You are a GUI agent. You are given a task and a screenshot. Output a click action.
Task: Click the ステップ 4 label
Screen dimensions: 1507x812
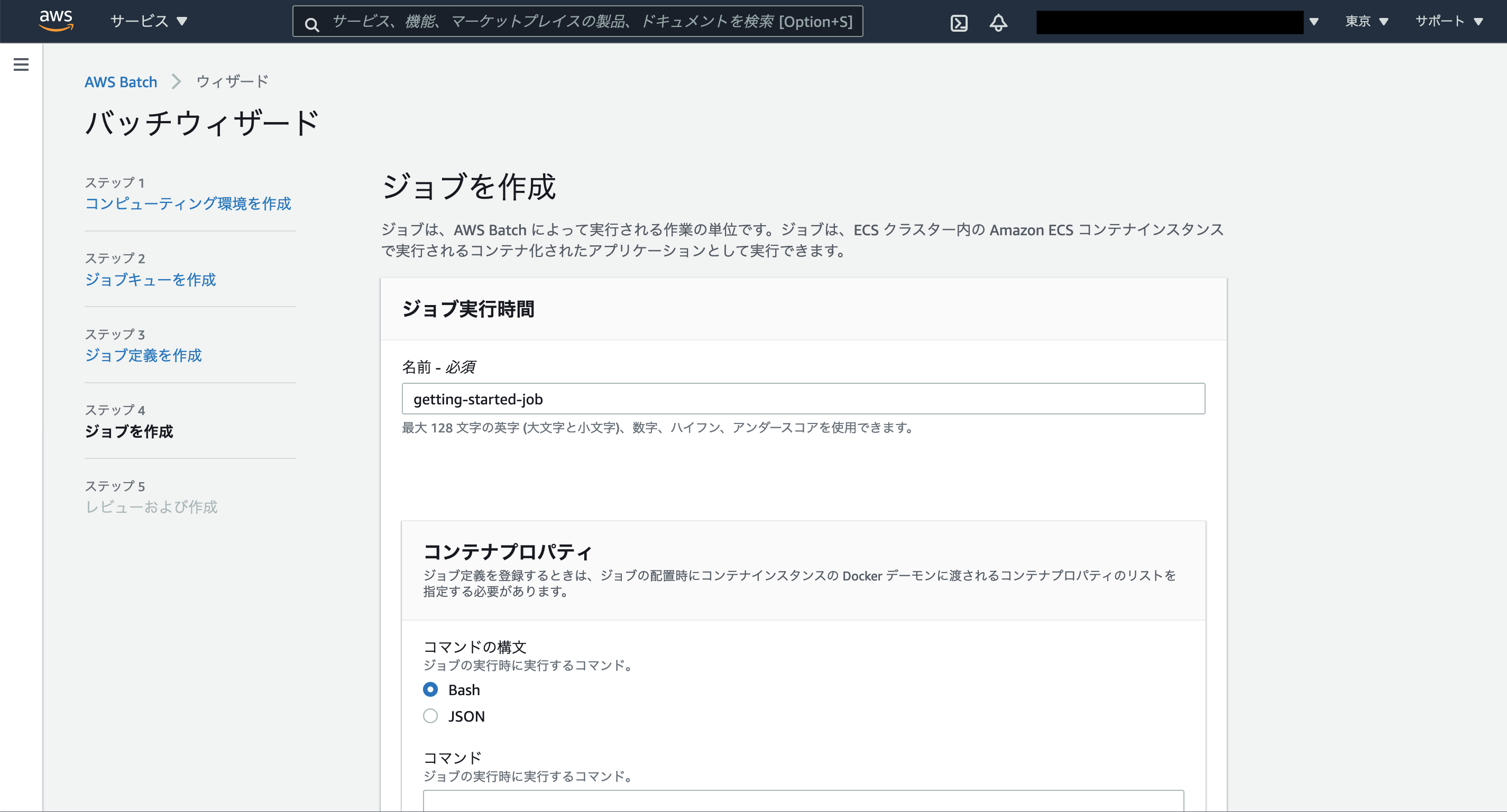pos(115,410)
